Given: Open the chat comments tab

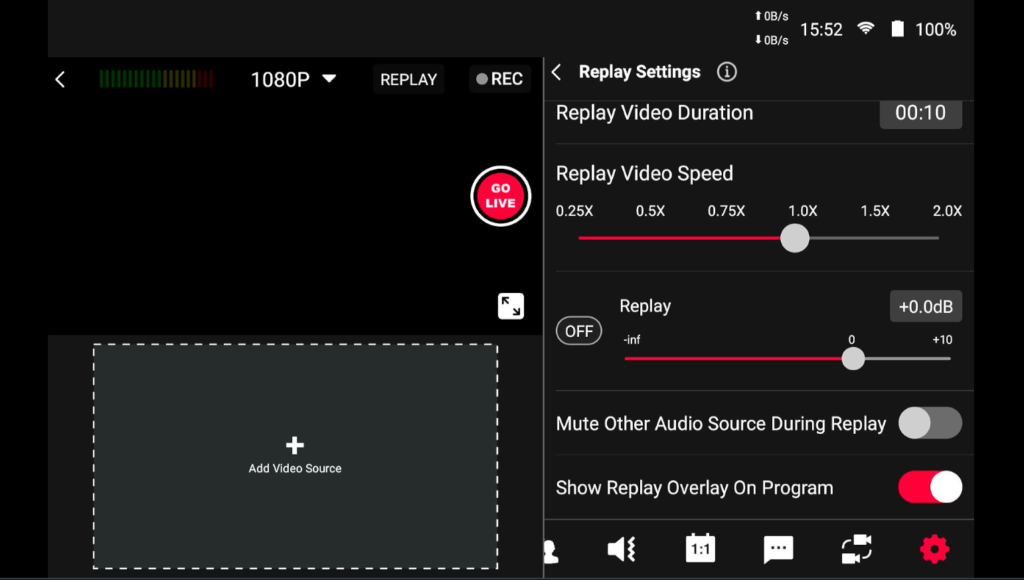Looking at the screenshot, I should (x=778, y=549).
